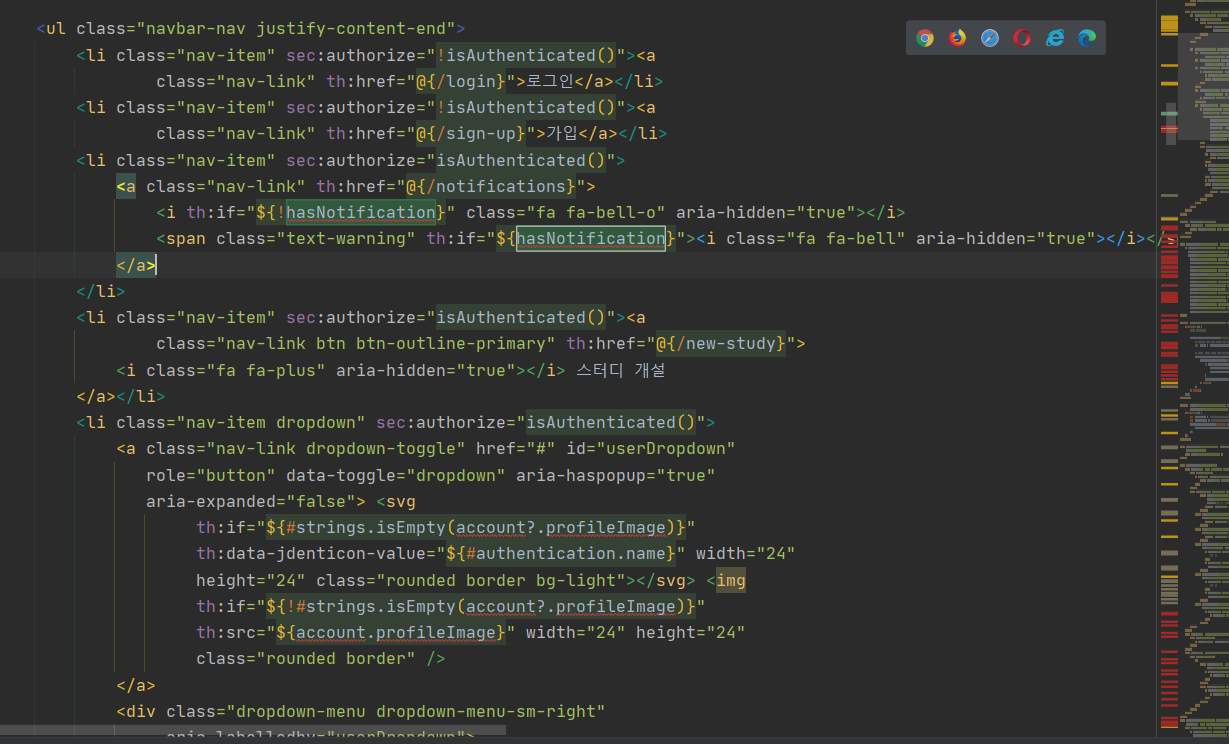Click the boxed hasNotification in the span line

click(x=591, y=238)
